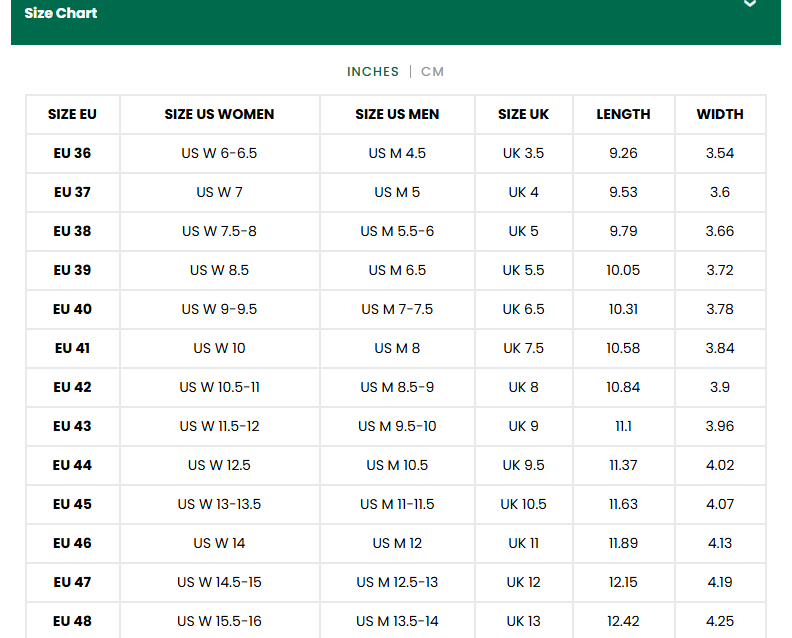792x638 pixels.
Task: Click the US M 6.5 cell
Action: coord(397,270)
